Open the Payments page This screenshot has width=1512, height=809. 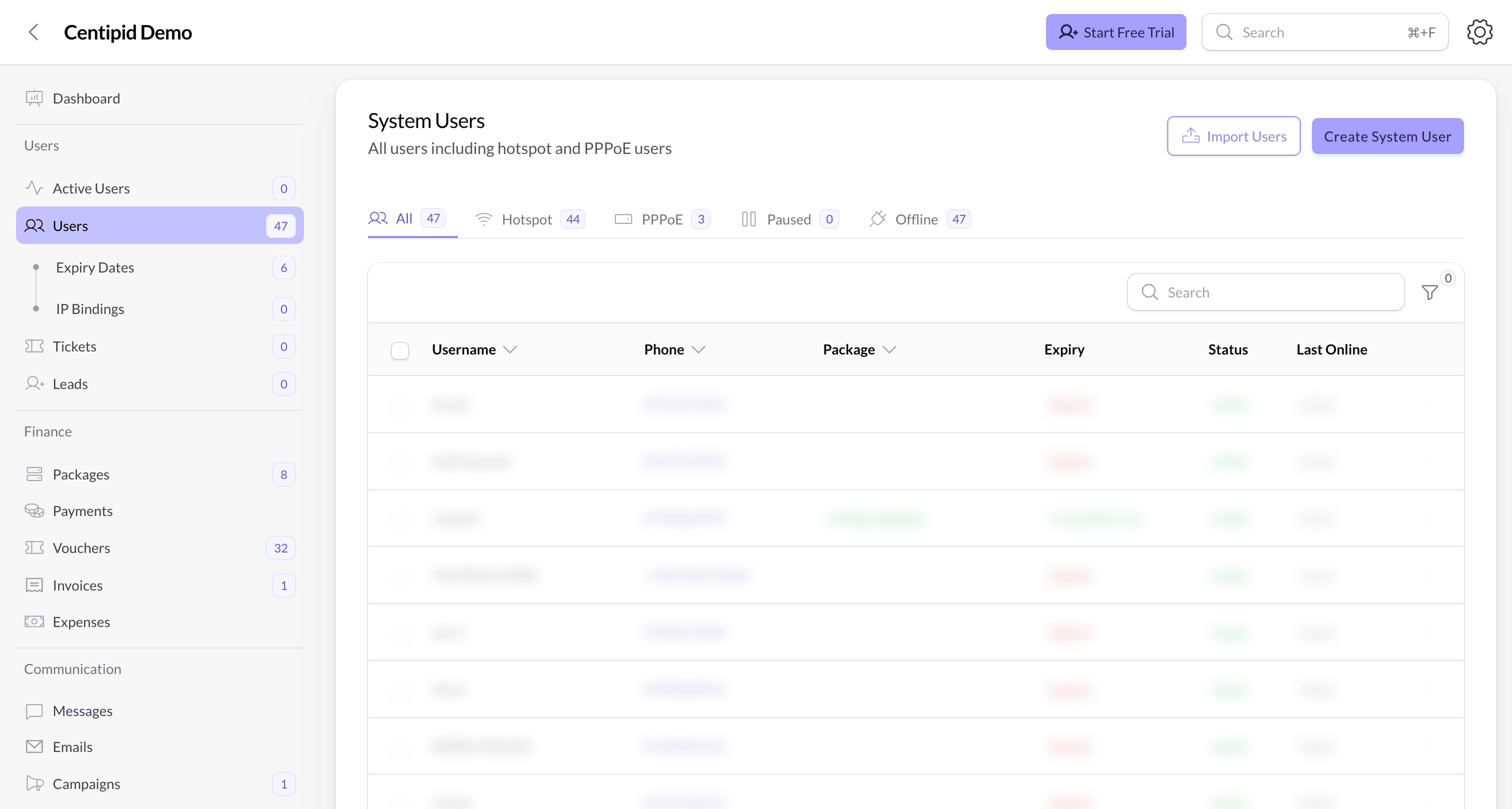tap(83, 510)
